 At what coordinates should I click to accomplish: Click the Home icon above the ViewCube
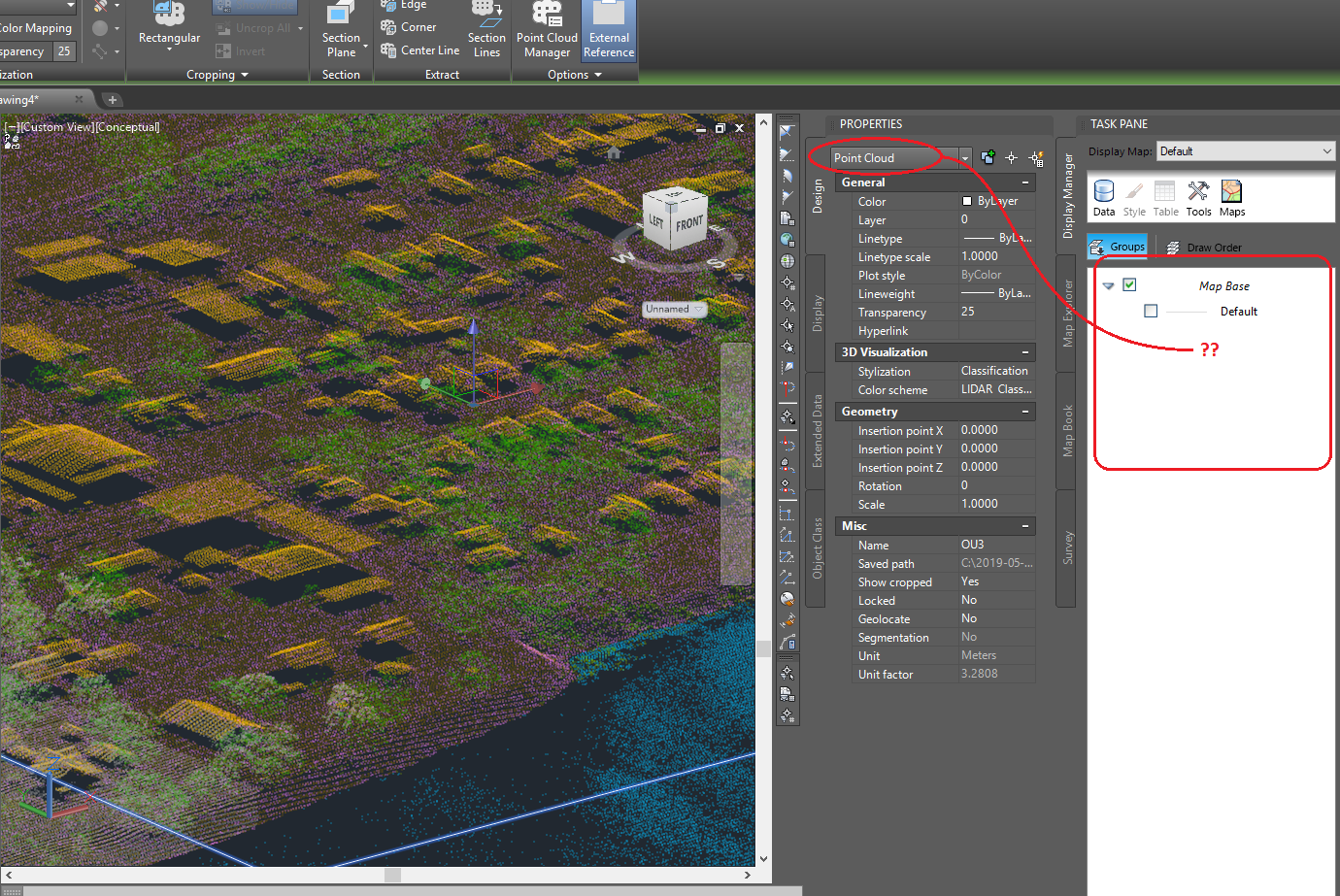[x=614, y=153]
